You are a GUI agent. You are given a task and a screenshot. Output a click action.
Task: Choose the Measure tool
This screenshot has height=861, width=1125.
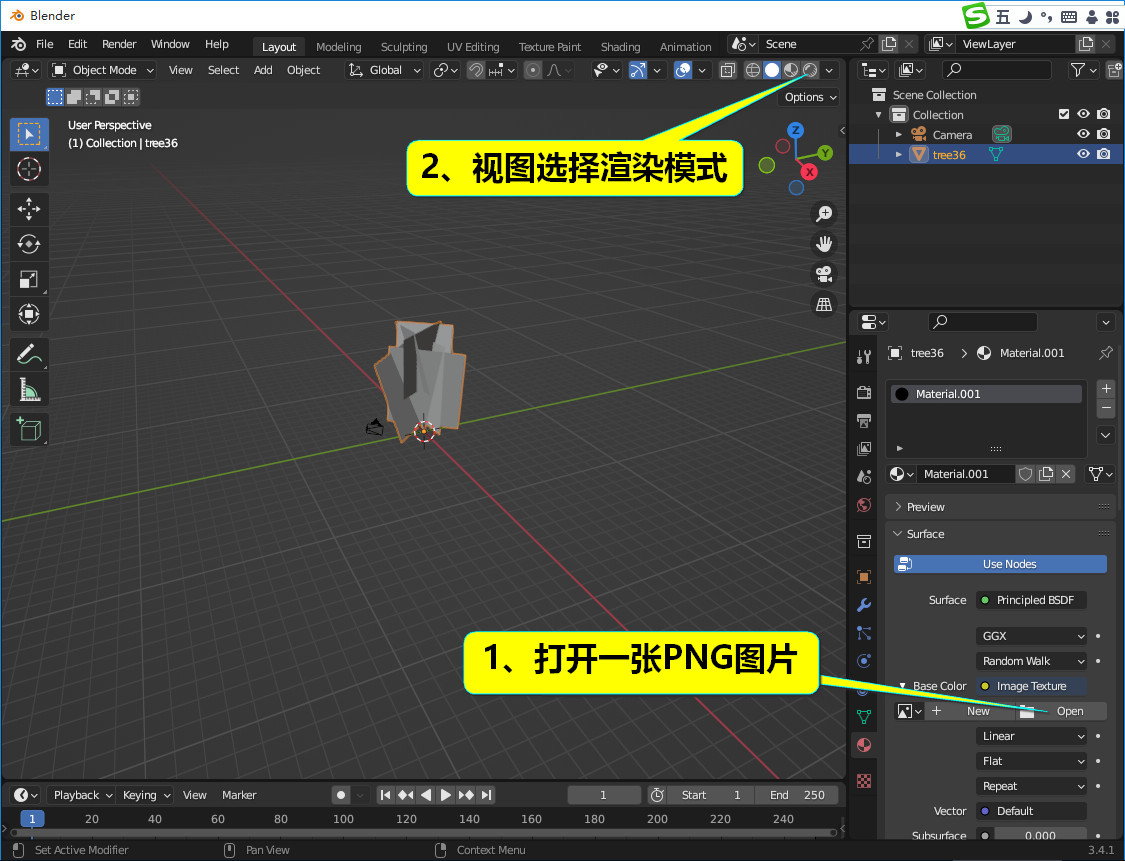tap(29, 390)
